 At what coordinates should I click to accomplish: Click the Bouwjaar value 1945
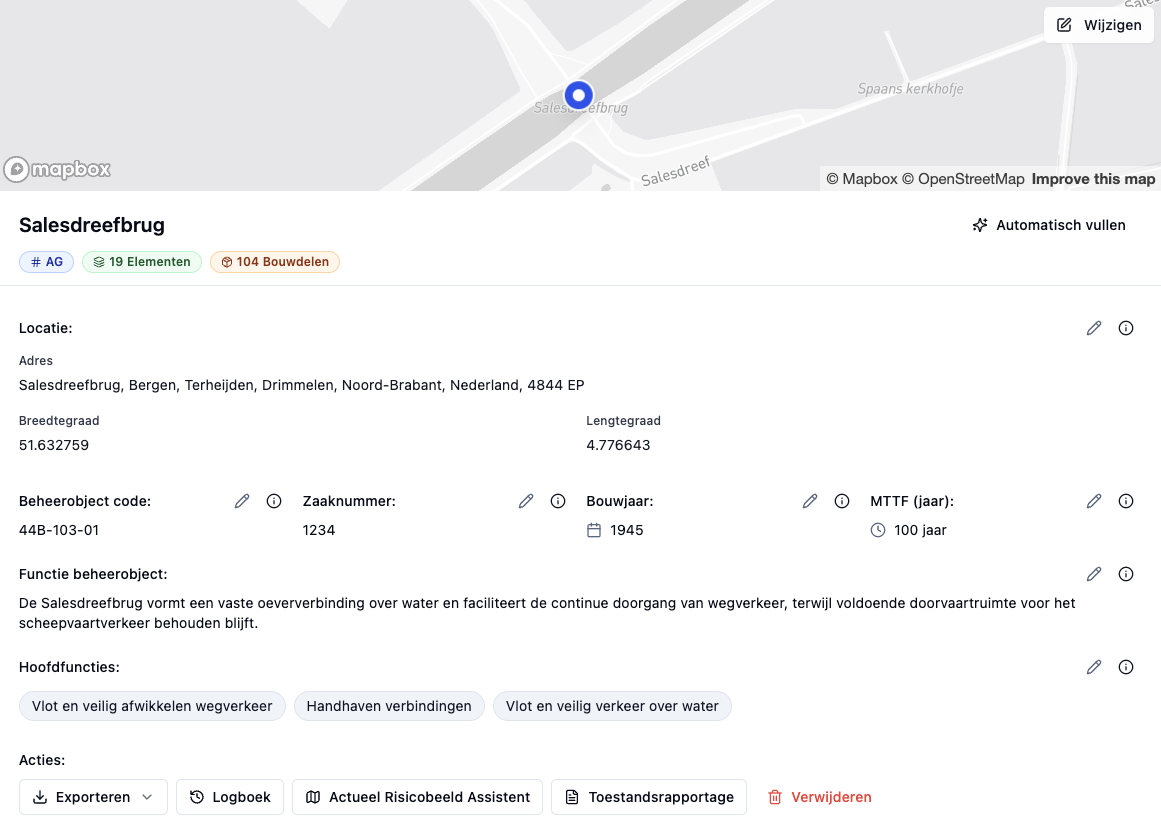click(x=626, y=530)
